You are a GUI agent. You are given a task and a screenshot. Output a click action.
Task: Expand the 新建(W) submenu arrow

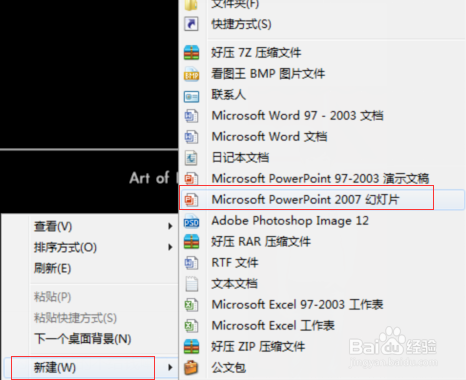tap(170, 368)
